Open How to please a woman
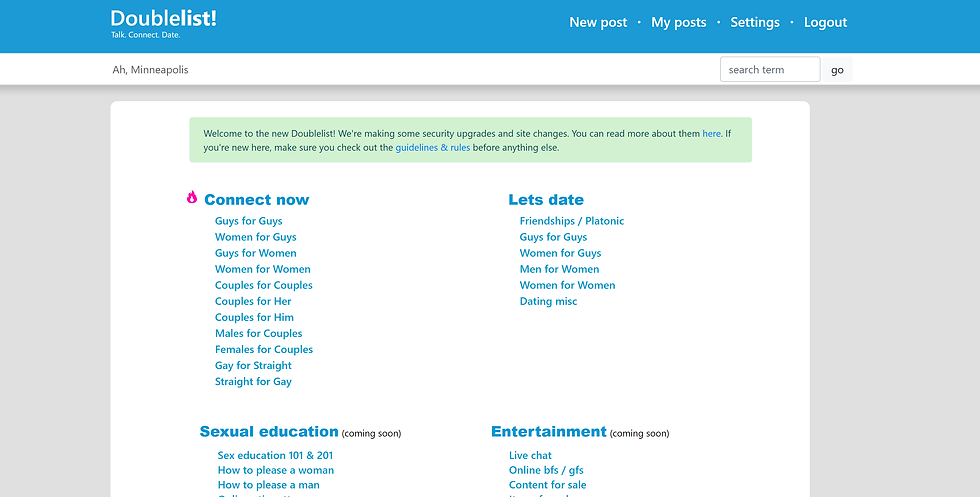 point(276,470)
